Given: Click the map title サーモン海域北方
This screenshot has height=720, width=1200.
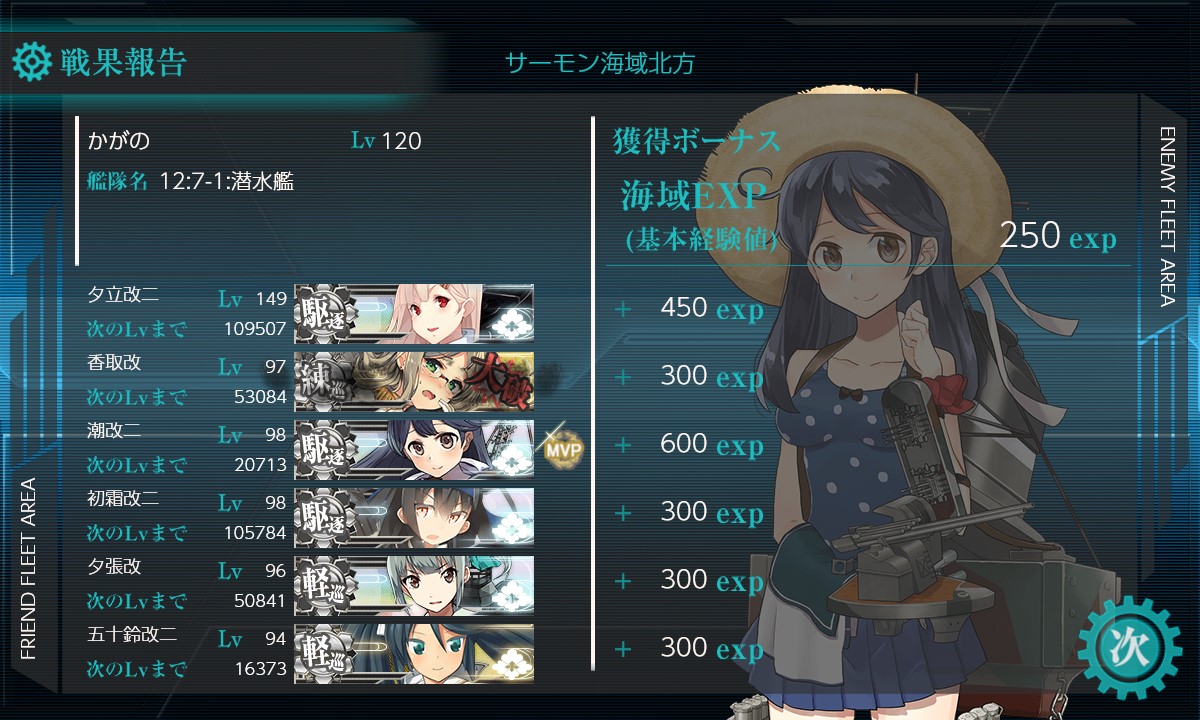Looking at the screenshot, I should click(x=600, y=64).
